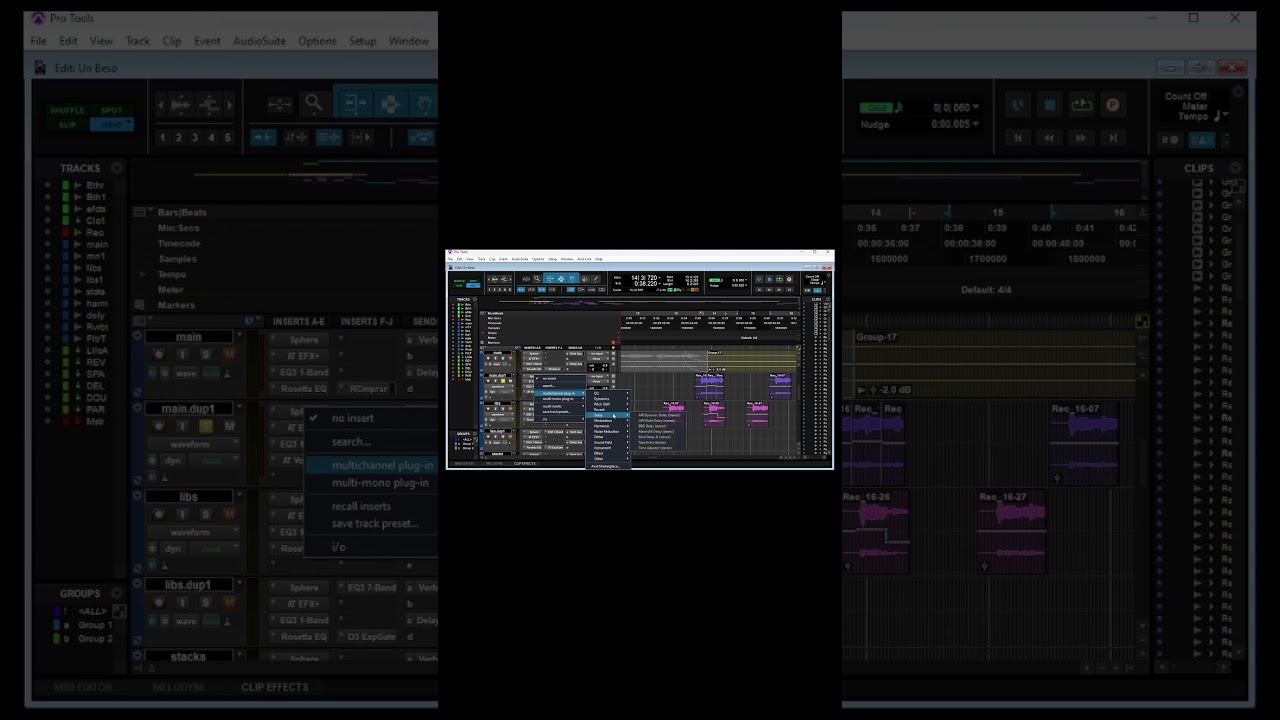This screenshot has height=720, width=1280.
Task: Click the transport Record button
Action: coord(789,279)
